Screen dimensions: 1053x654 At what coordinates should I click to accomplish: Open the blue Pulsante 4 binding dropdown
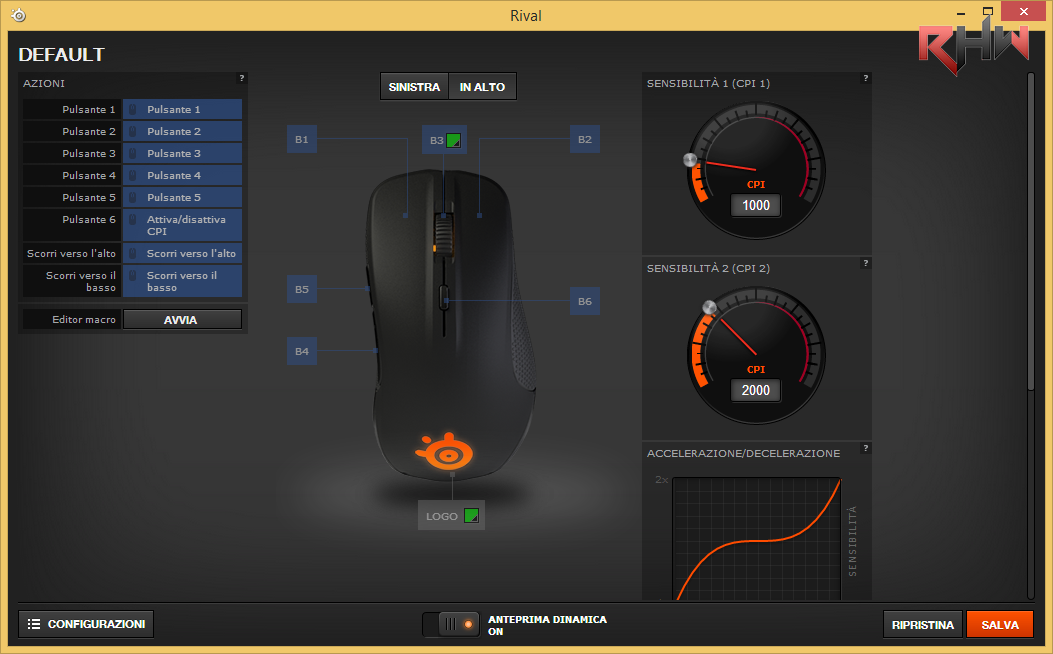(182, 175)
